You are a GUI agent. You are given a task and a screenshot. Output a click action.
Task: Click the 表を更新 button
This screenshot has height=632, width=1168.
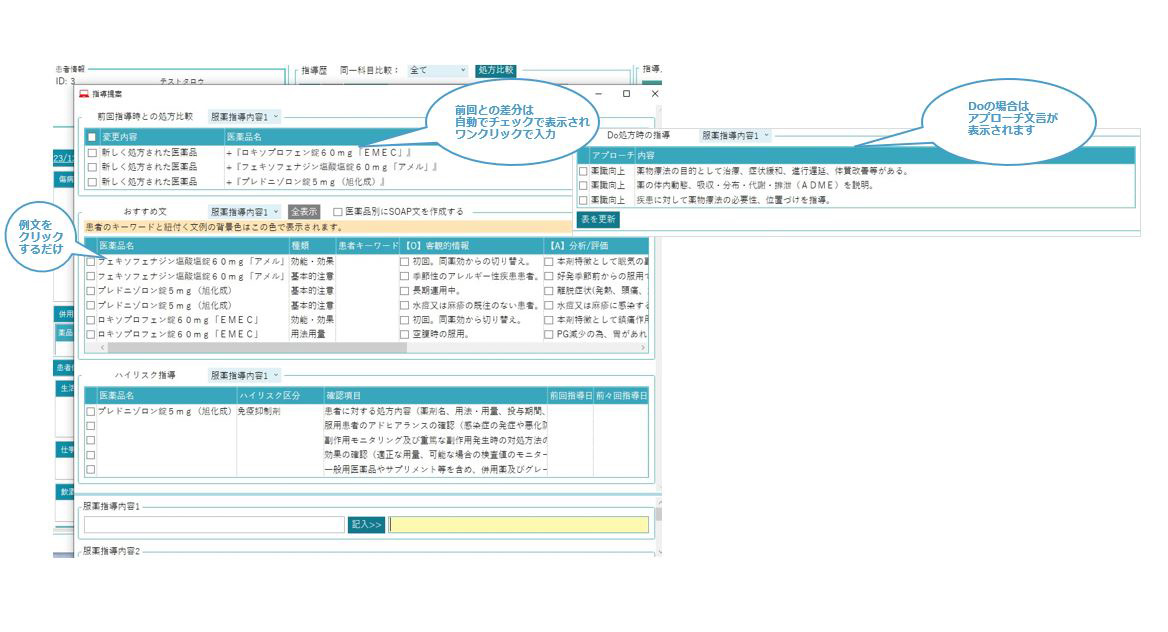click(x=599, y=218)
